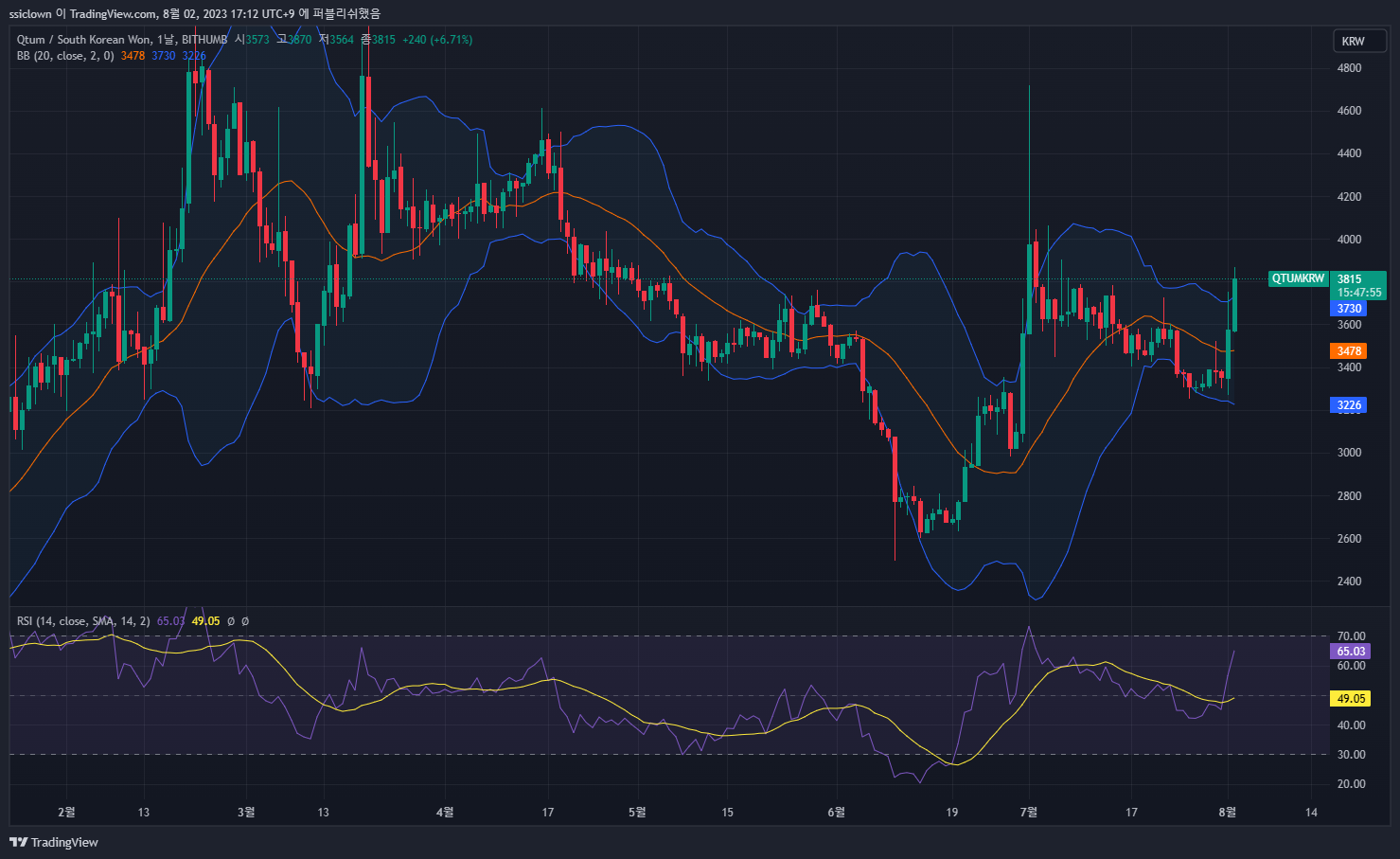This screenshot has height=859, width=1400.
Task: Click the +240 (+6.71%) change value
Action: 437,40
